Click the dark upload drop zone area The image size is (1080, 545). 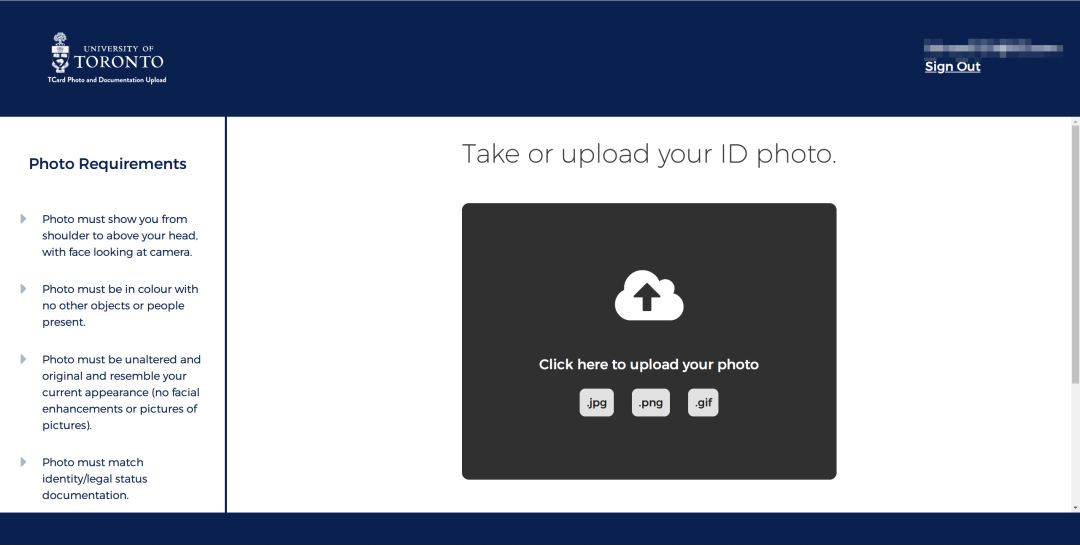pyautogui.click(x=649, y=341)
